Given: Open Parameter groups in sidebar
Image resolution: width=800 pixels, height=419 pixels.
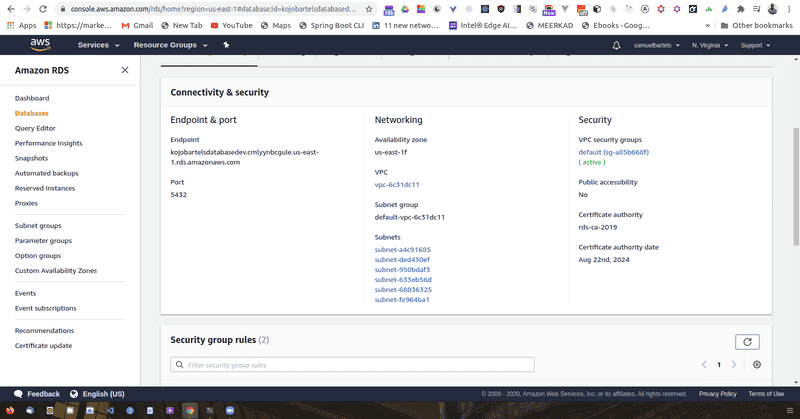Looking at the screenshot, I should point(43,241).
